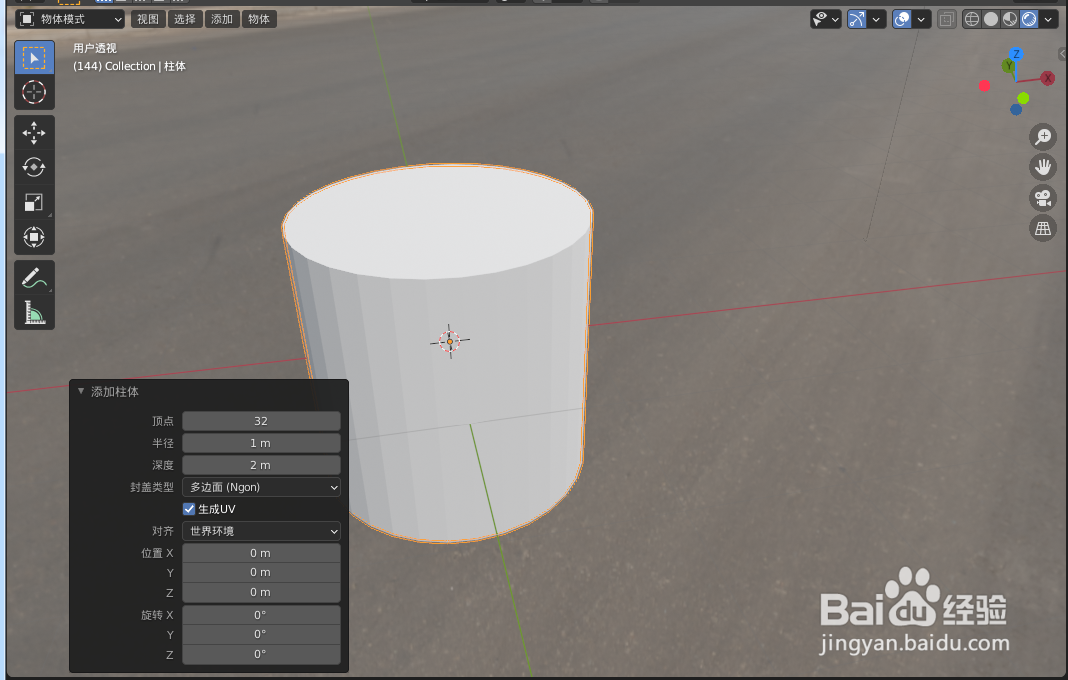
Task: Click the 物体 menu button
Action: 259,18
